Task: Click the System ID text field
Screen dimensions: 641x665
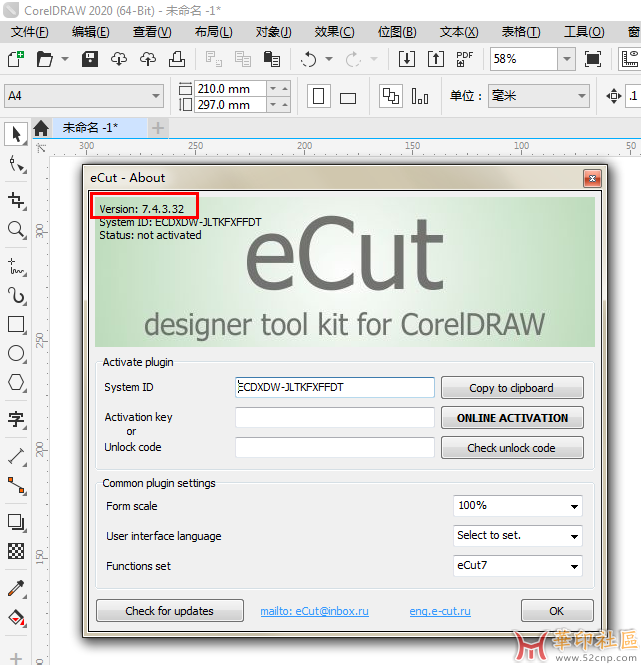Action: coord(335,387)
